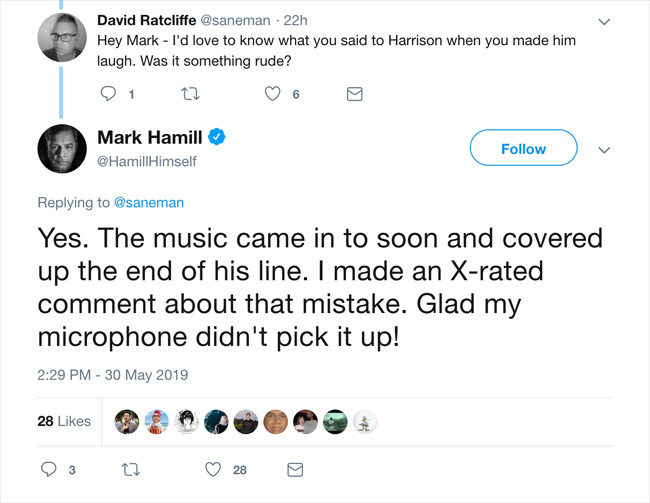Open @HamillHimself profile handle
Image resolution: width=650 pixels, height=503 pixels.
click(x=147, y=161)
